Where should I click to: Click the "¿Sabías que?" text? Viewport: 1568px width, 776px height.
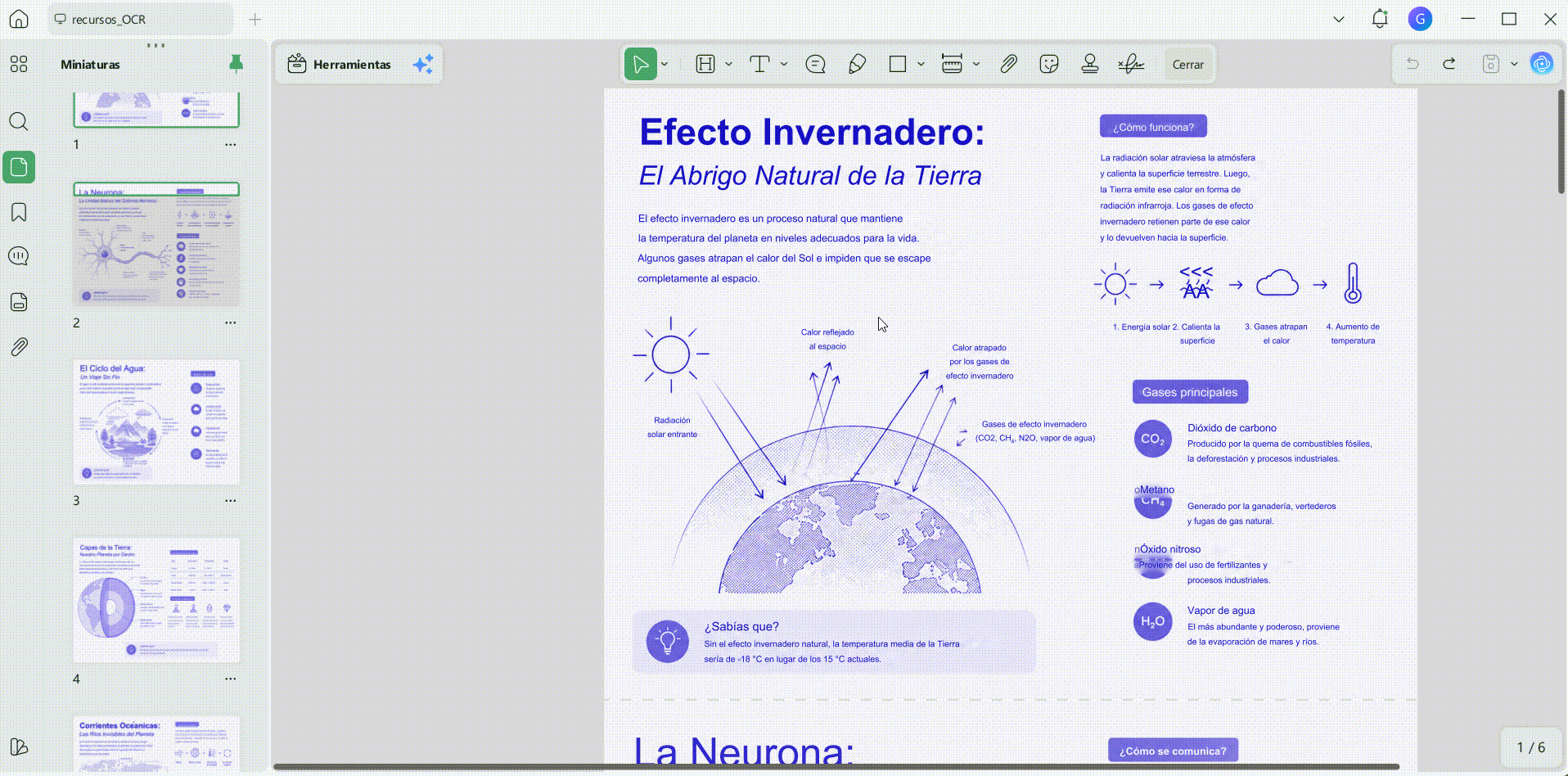741,627
